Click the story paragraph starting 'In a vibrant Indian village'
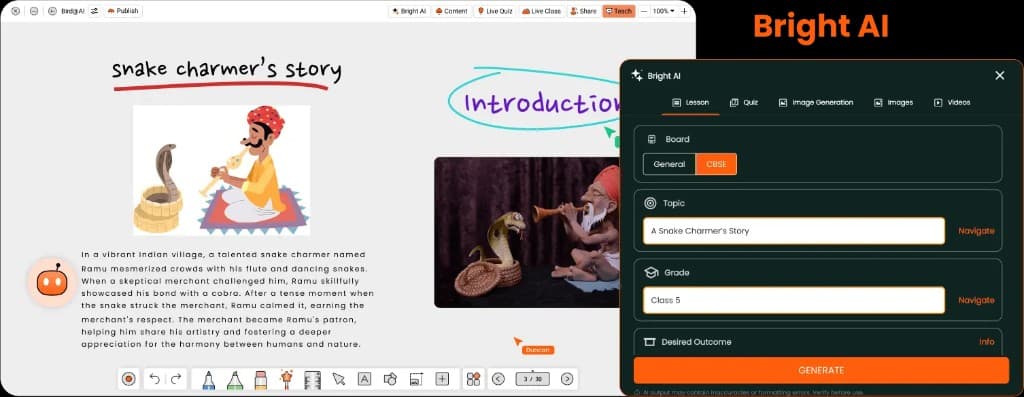Viewport: 1024px width, 397px height. coord(227,299)
